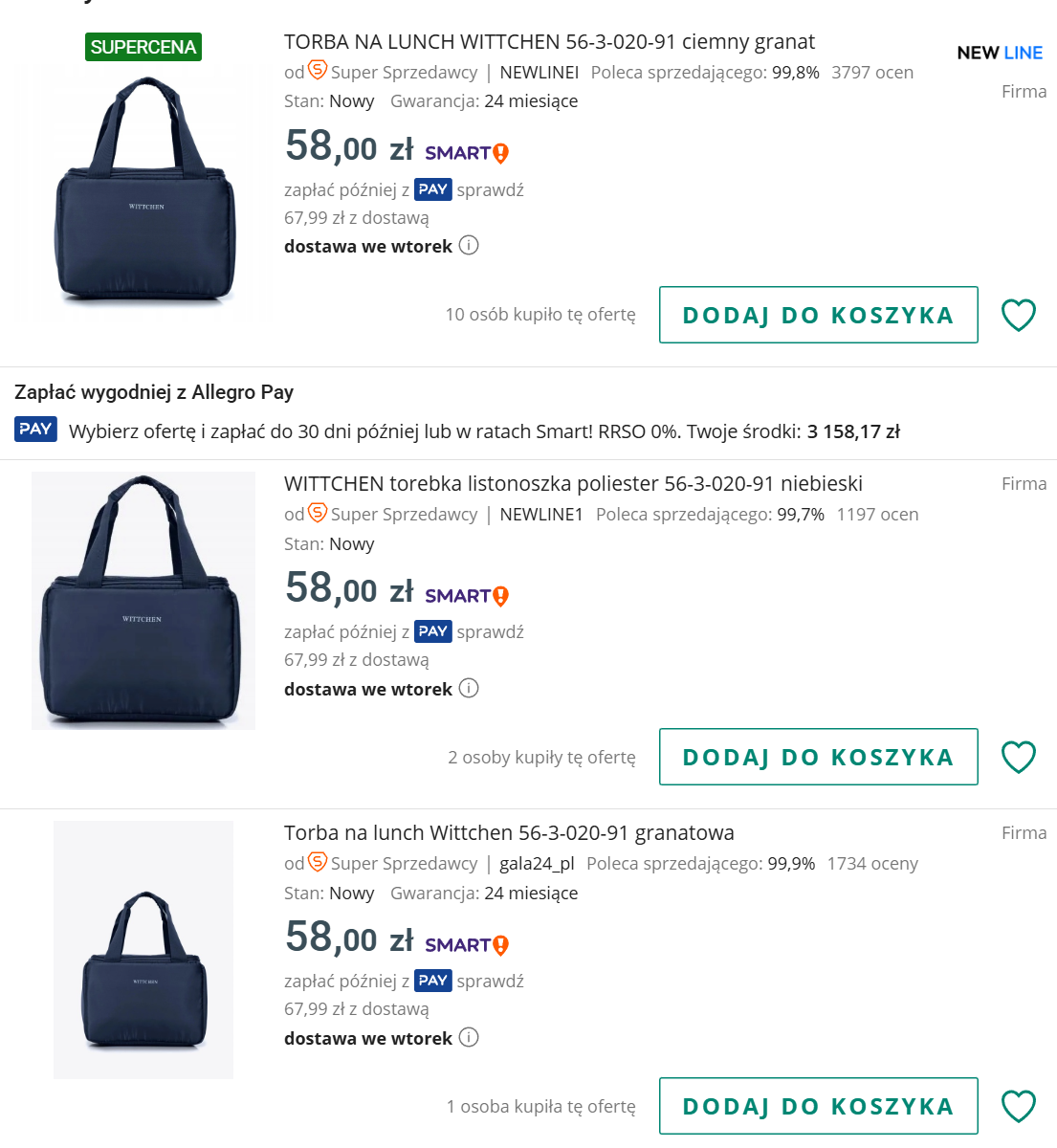This screenshot has width=1057, height=1148.
Task: Click the NEW LINE brand logo
Action: coord(1000,53)
